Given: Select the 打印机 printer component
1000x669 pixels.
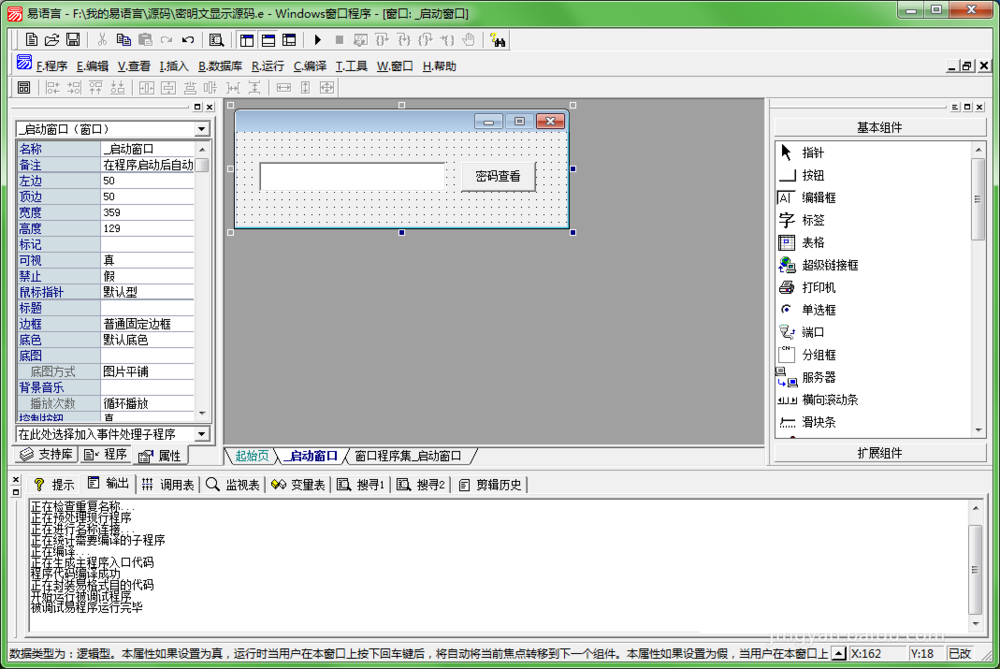Looking at the screenshot, I should (818, 287).
